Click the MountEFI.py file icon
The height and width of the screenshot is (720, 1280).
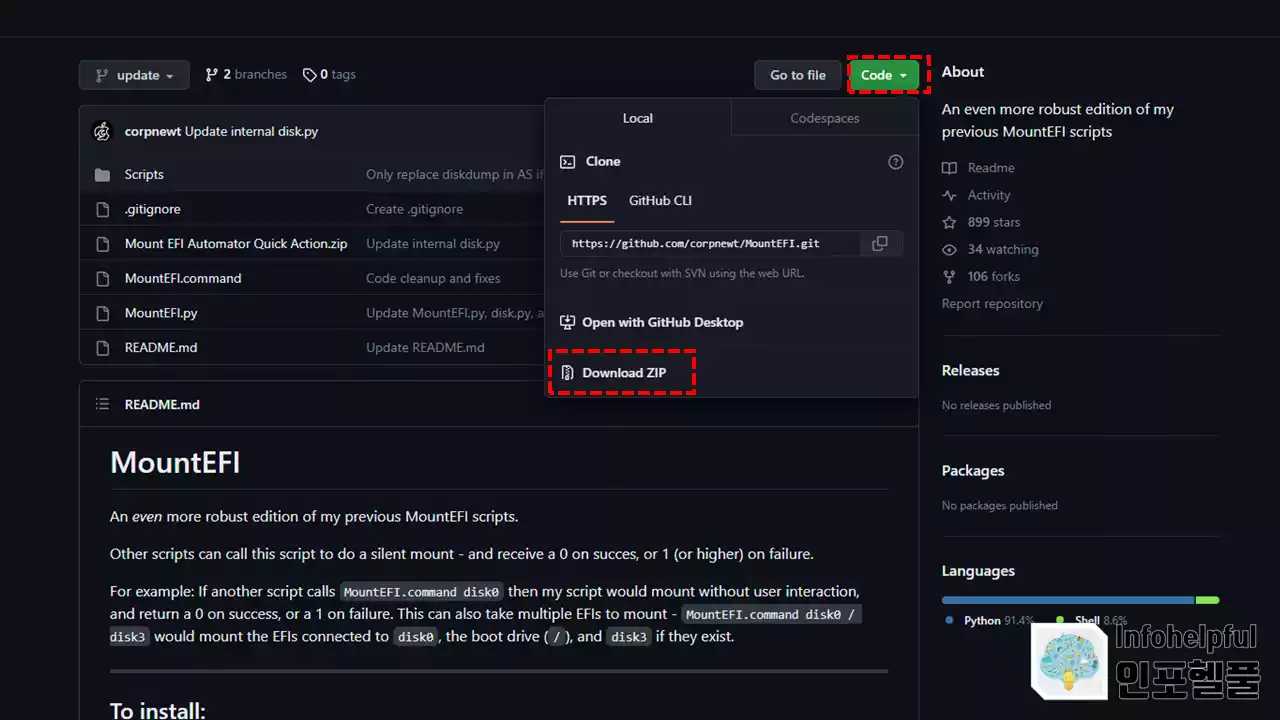pos(102,313)
